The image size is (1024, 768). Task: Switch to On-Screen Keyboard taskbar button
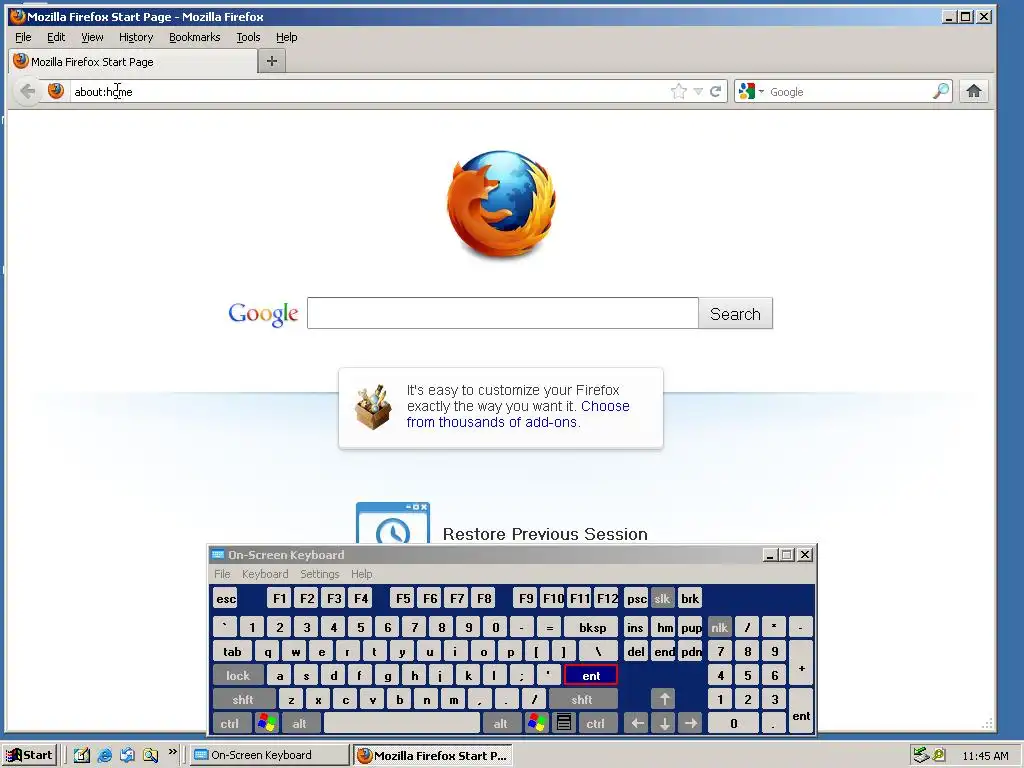(x=270, y=755)
